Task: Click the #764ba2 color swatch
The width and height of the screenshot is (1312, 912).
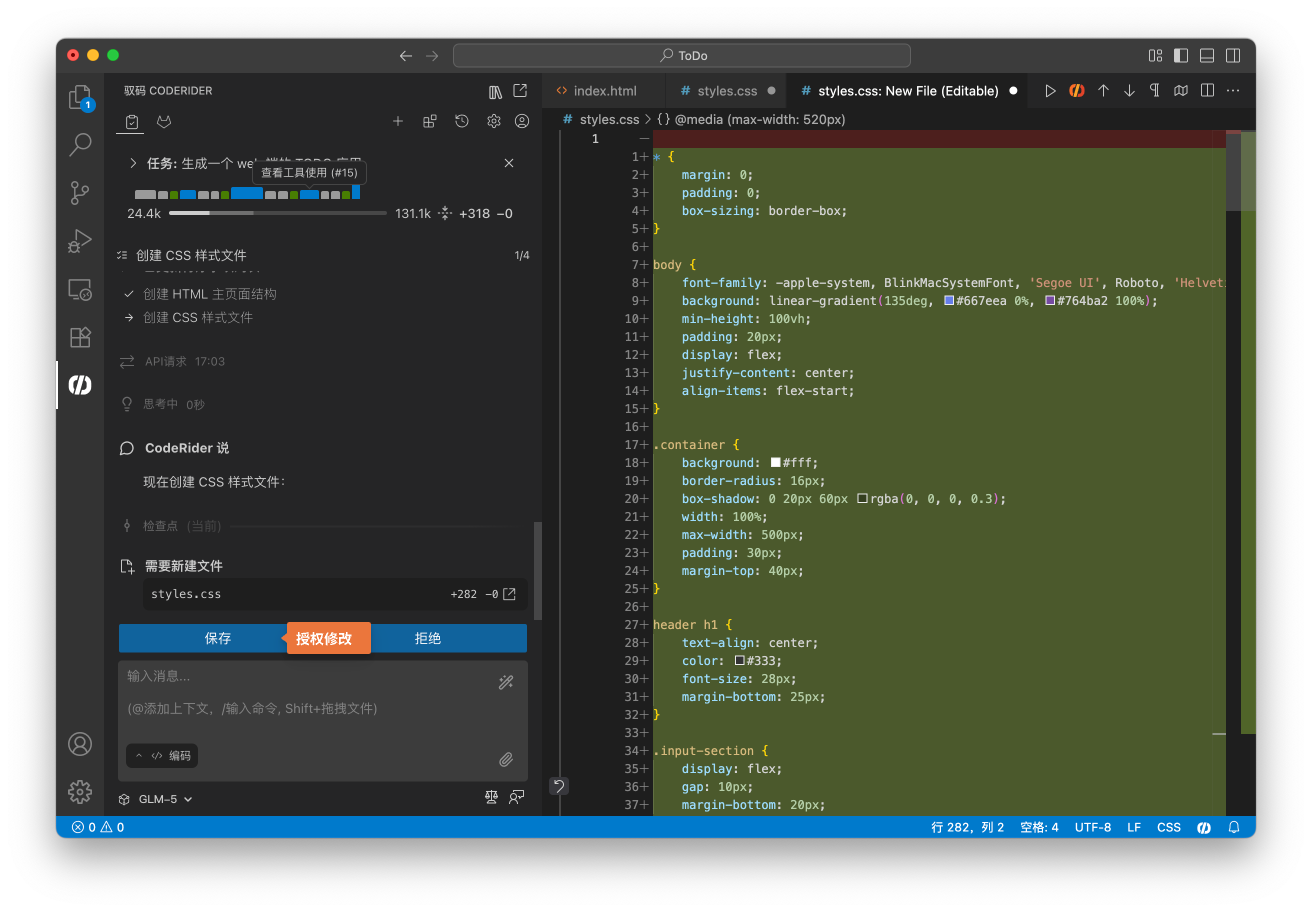Action: [x=1050, y=301]
